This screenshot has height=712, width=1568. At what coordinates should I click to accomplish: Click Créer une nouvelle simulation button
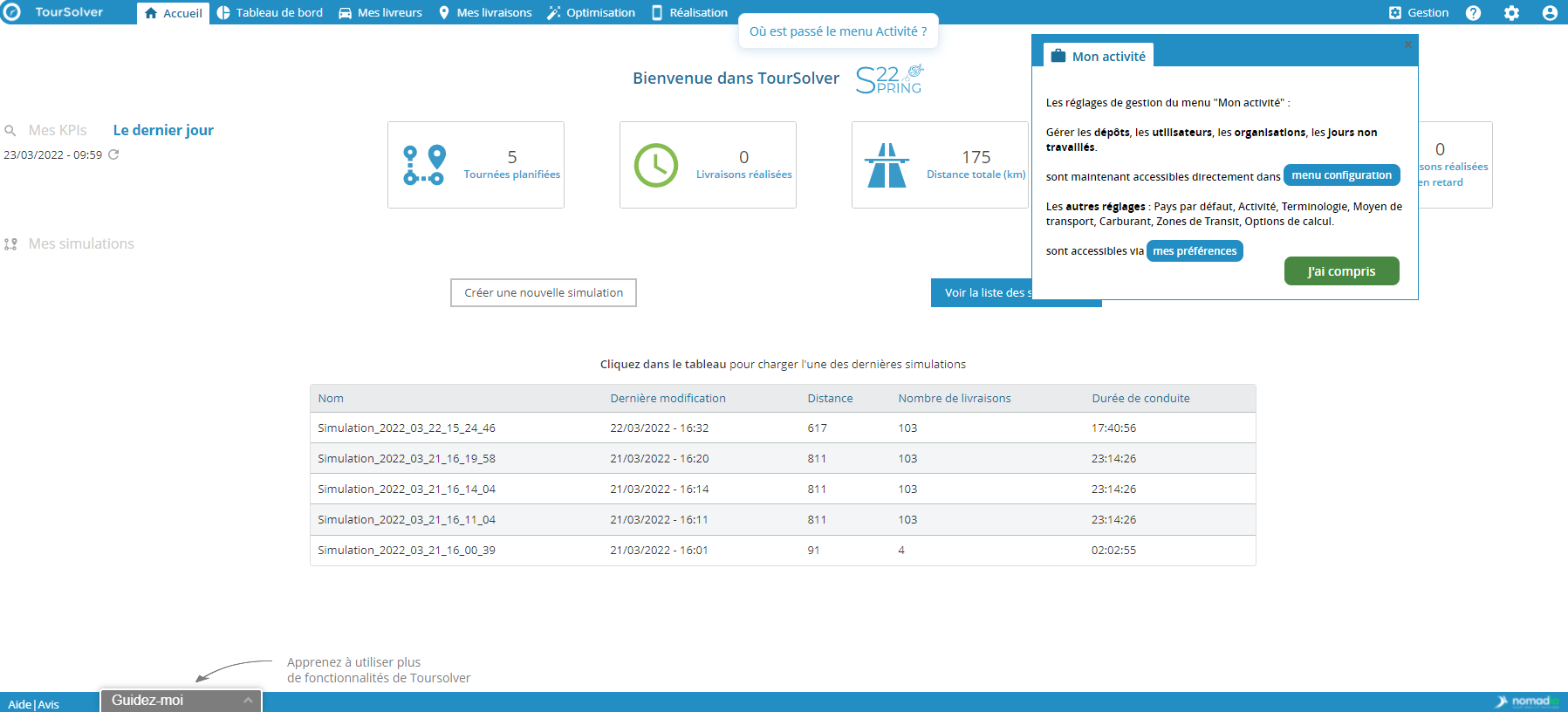[544, 293]
